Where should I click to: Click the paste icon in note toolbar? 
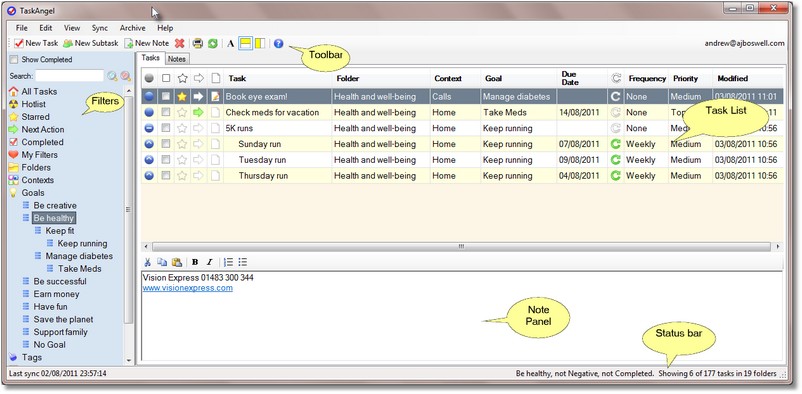tap(176, 262)
